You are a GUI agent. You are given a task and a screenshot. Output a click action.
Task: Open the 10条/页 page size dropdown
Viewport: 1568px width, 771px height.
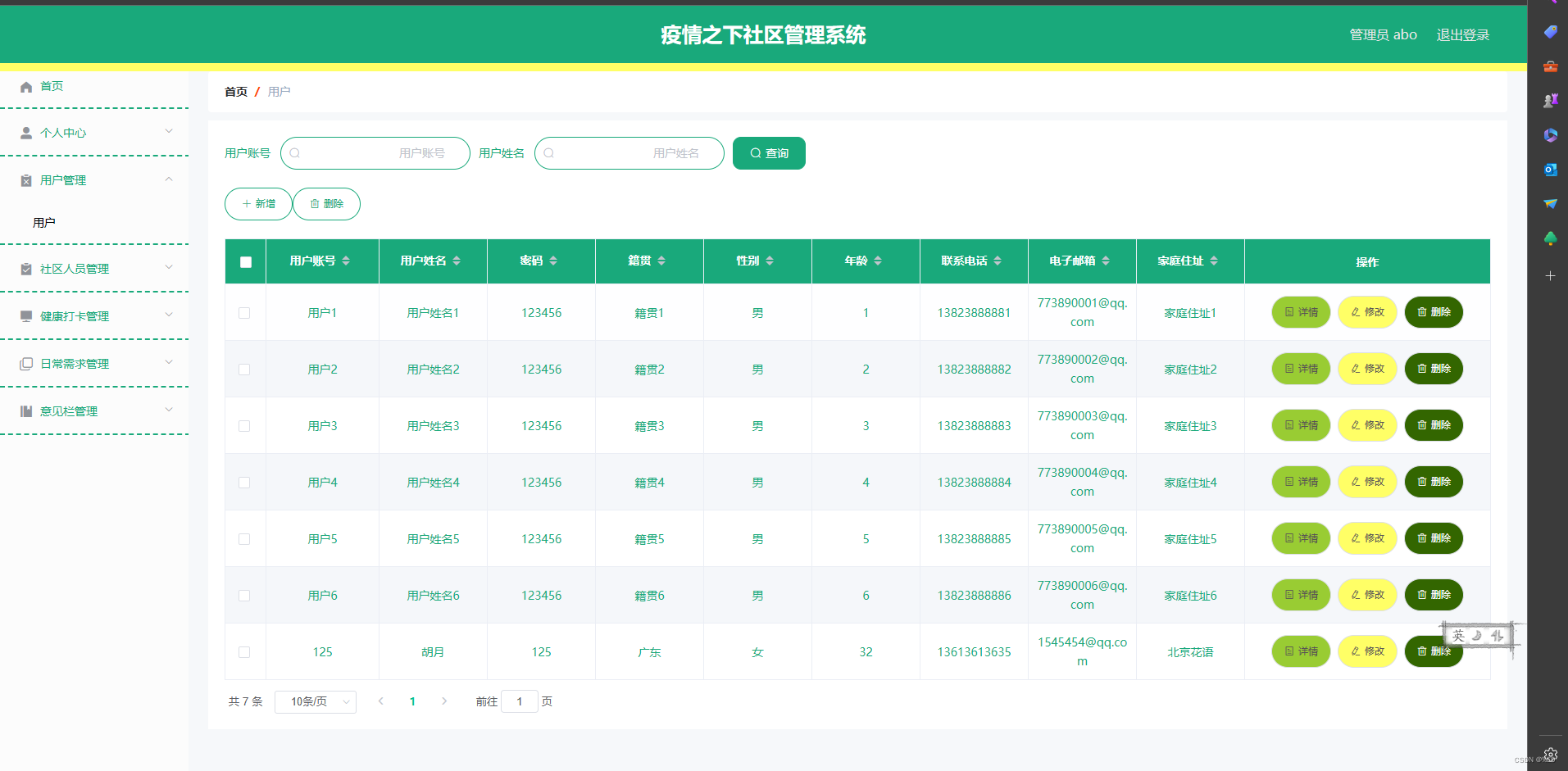tap(316, 701)
